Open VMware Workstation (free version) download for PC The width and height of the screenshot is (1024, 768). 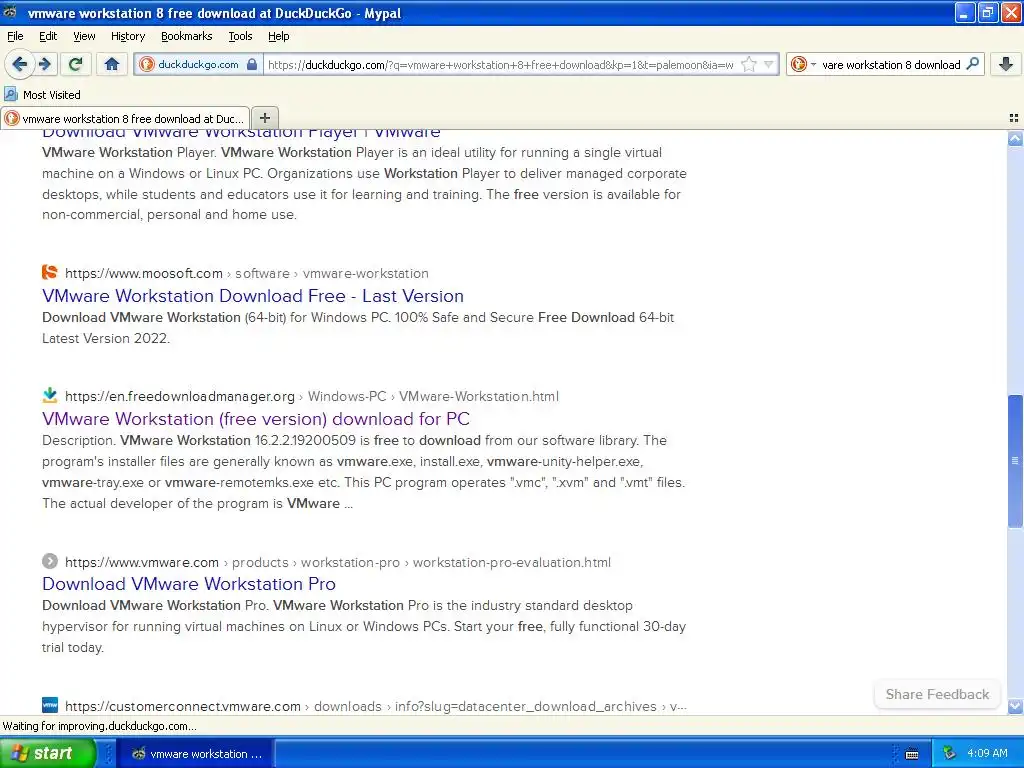[256, 419]
